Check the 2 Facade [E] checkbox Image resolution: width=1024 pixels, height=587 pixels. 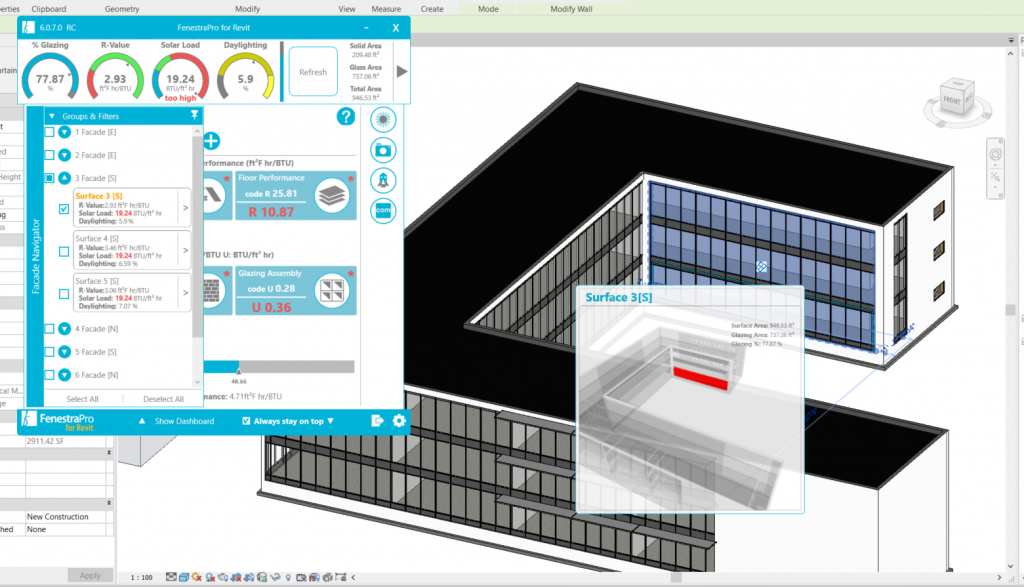coord(49,155)
